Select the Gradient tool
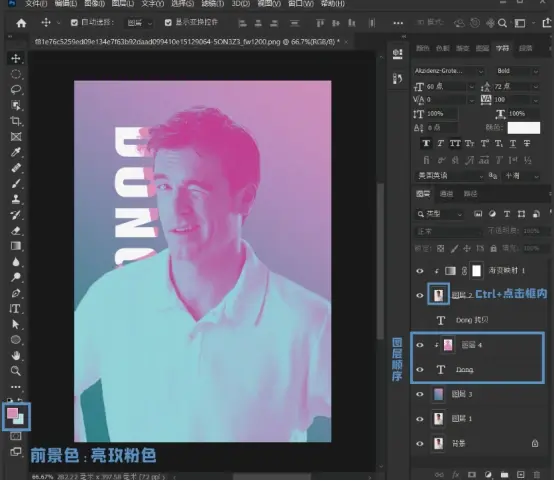Screen dimensions: 554x481 pyautogui.click(x=16, y=246)
